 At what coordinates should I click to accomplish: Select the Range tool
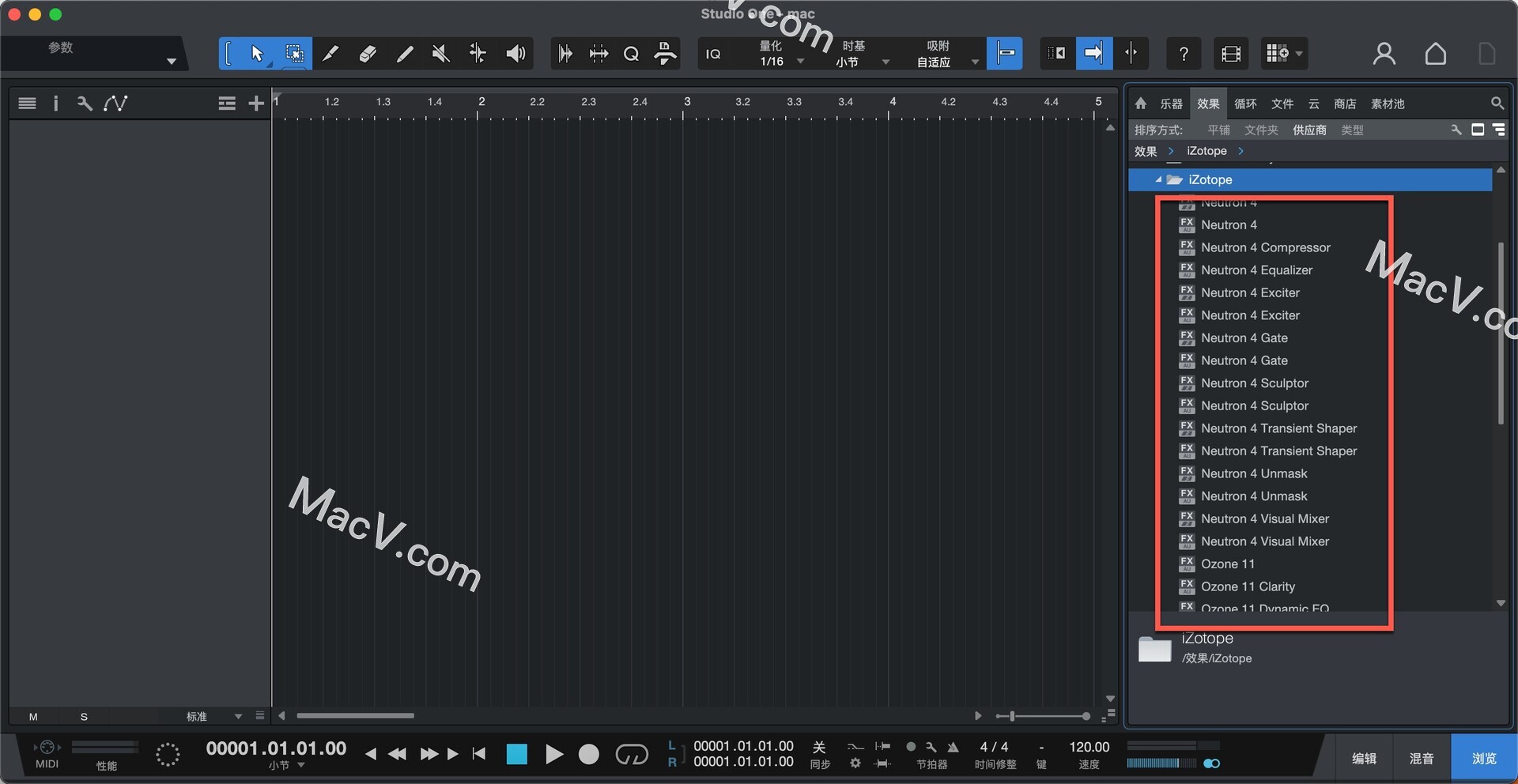(294, 54)
